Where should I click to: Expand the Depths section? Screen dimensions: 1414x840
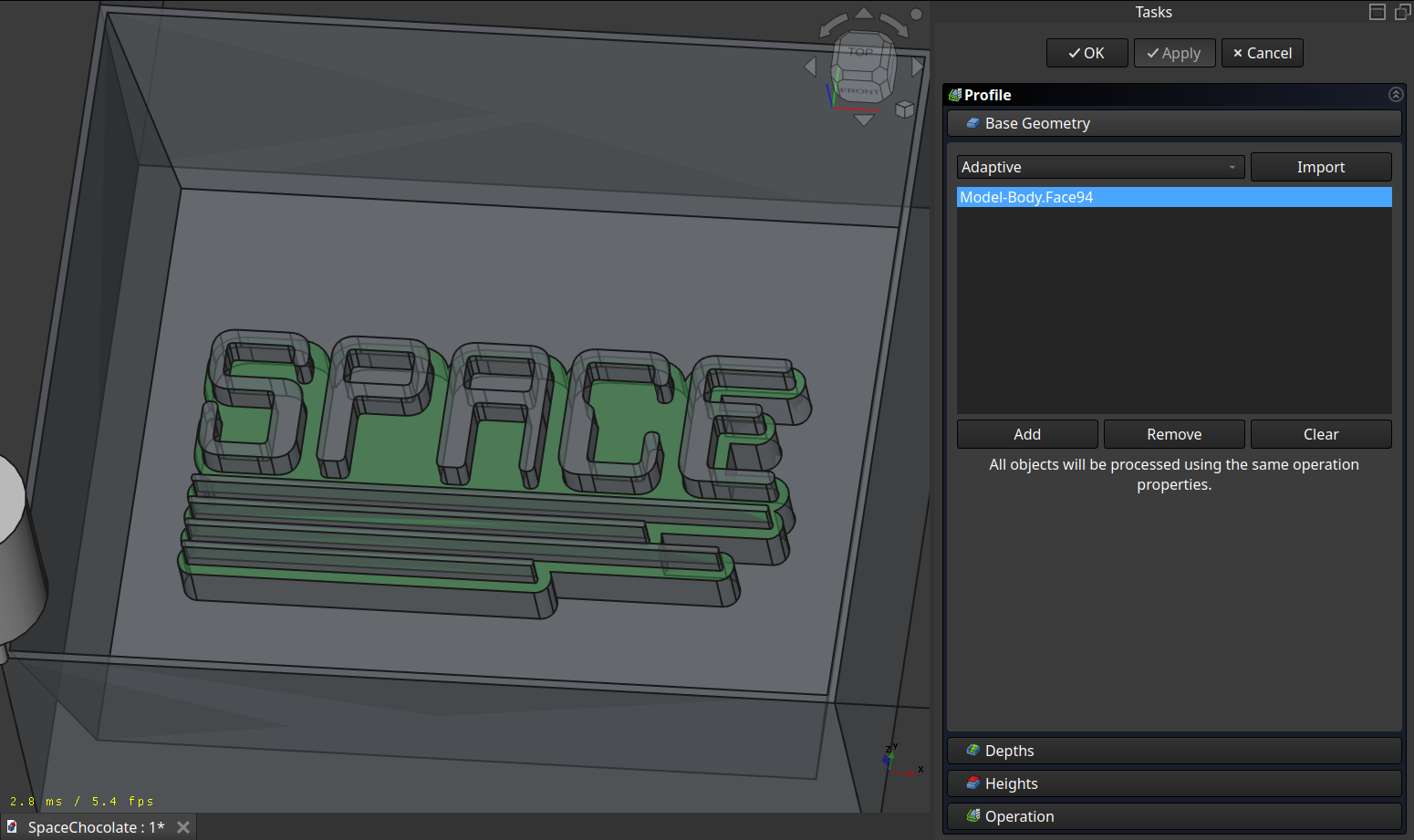click(1174, 751)
